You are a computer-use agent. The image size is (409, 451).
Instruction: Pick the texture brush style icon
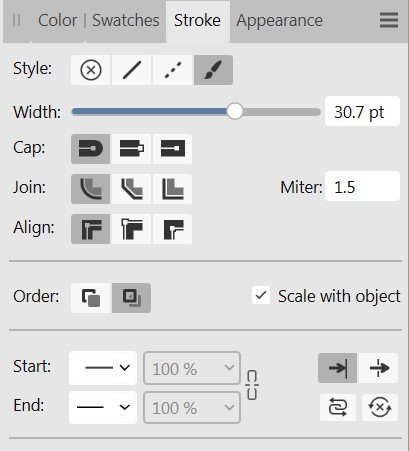213,70
